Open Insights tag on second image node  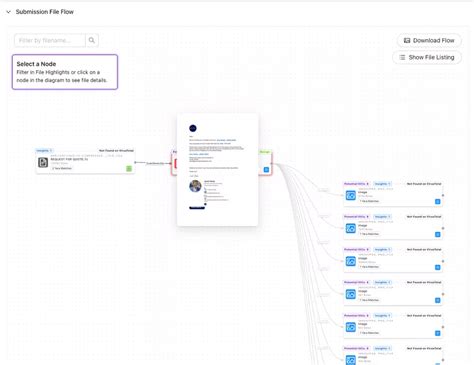click(382, 217)
